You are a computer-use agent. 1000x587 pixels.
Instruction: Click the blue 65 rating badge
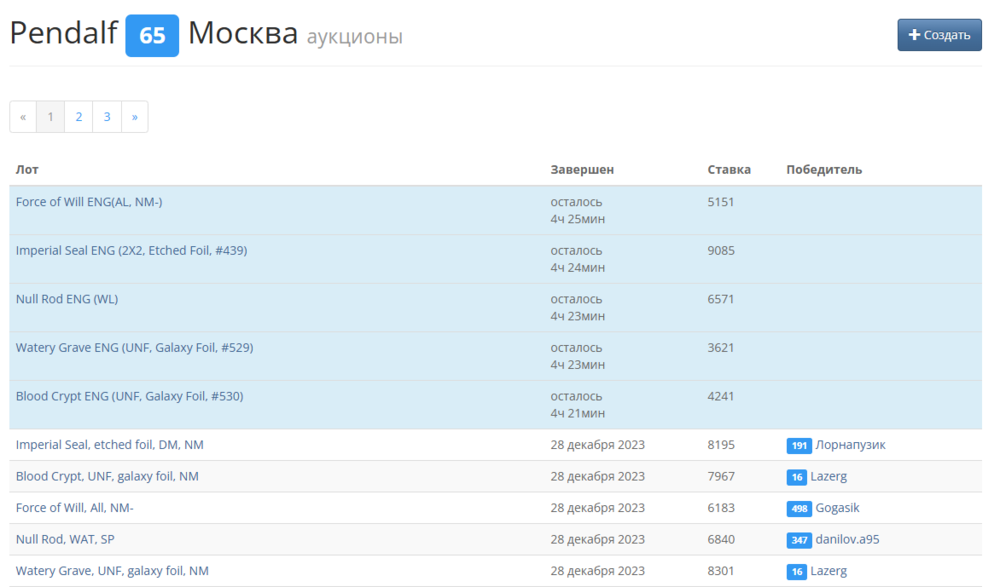152,36
